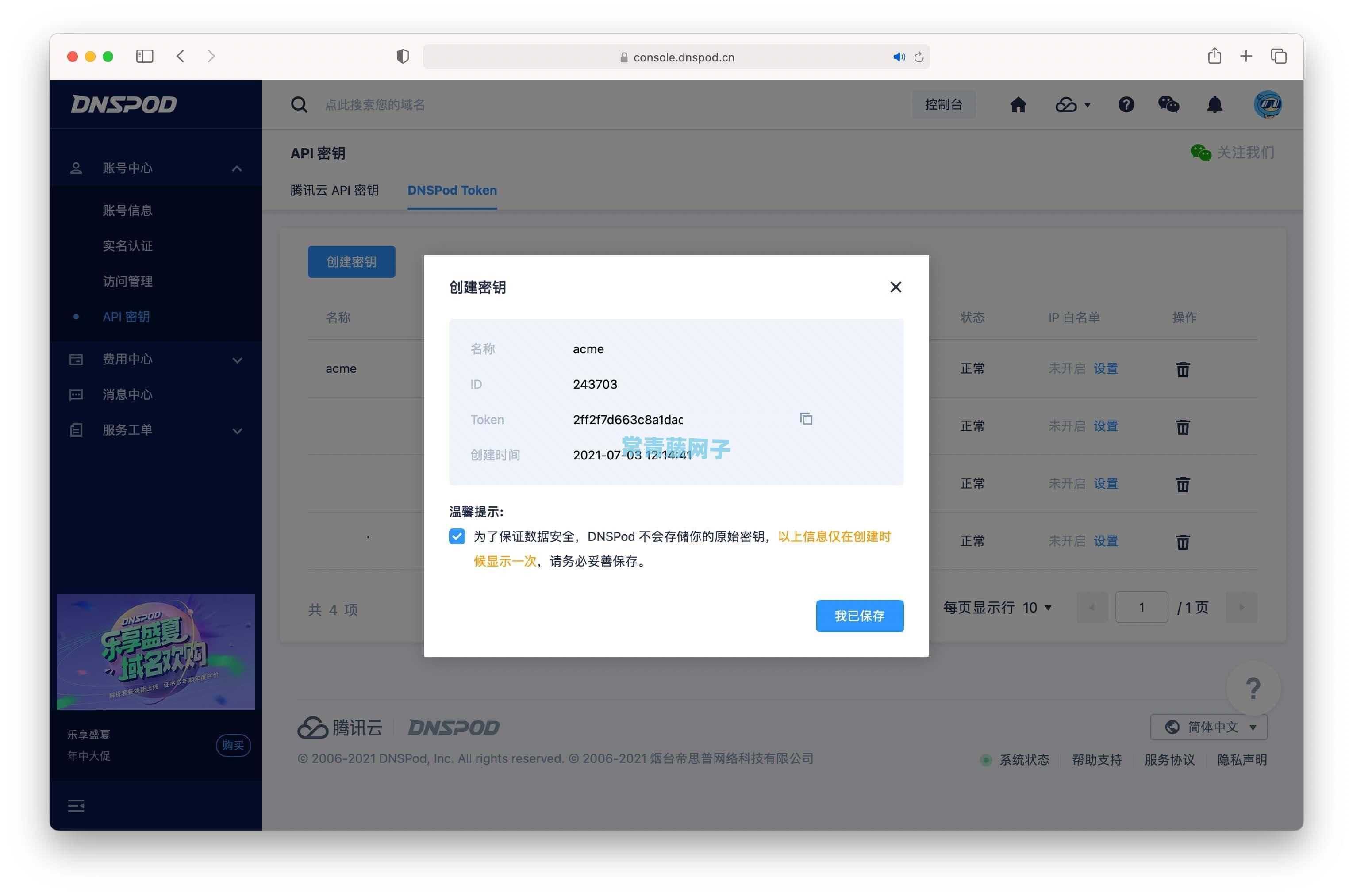Image resolution: width=1353 pixels, height=896 pixels.
Task: Mute tab audio via speaker icon
Action: [899, 57]
